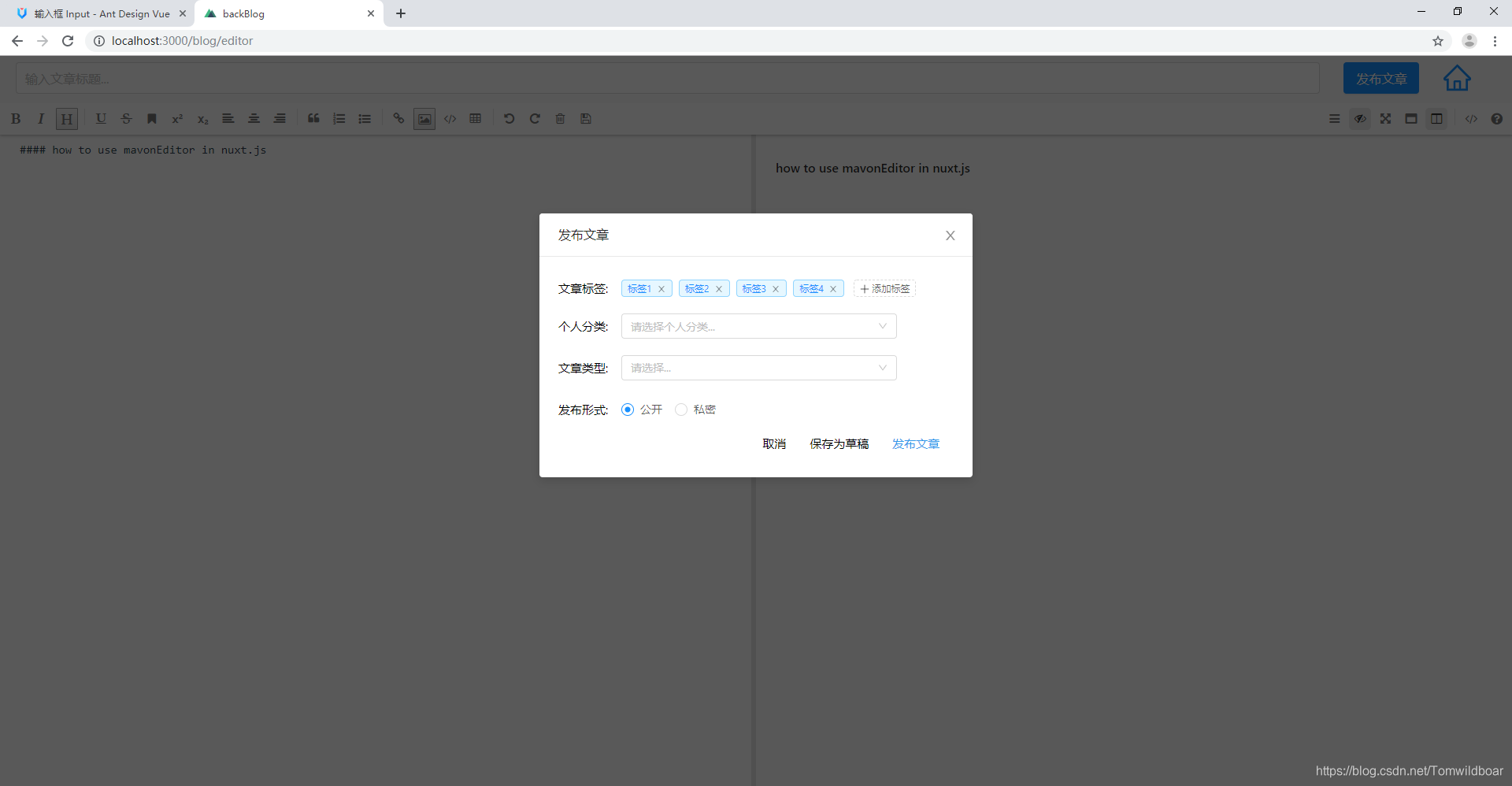Align text right icon
Image resolution: width=1512 pixels, height=786 pixels.
[280, 119]
